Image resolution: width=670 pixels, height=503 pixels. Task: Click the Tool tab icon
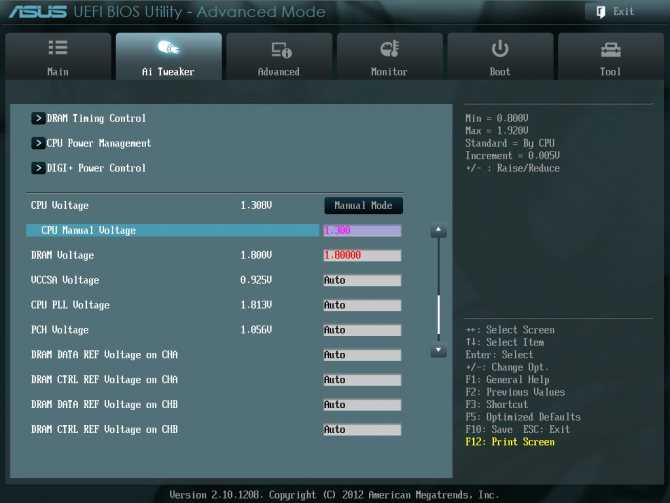click(x=611, y=50)
